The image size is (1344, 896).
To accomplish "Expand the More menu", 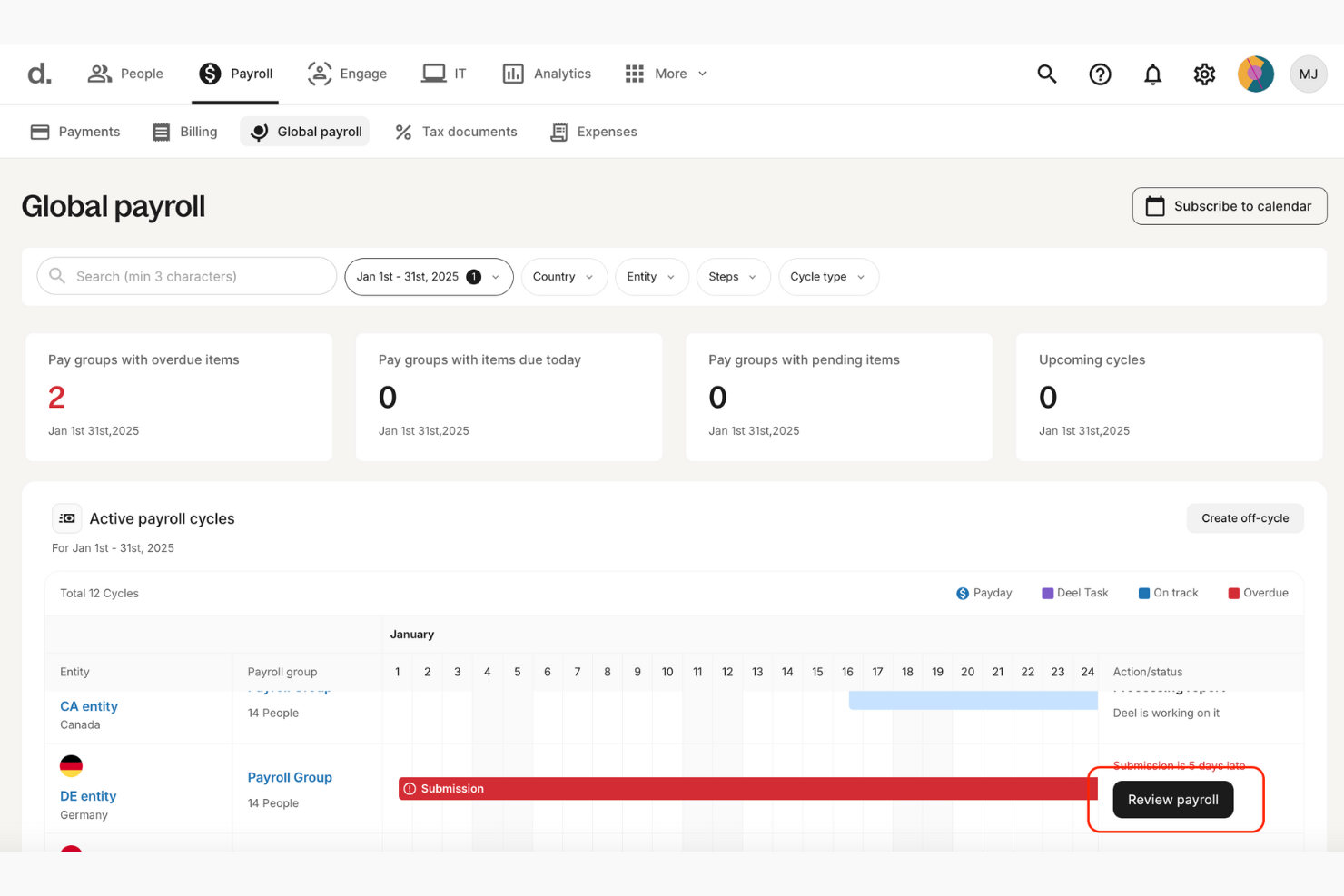I will pyautogui.click(x=666, y=74).
